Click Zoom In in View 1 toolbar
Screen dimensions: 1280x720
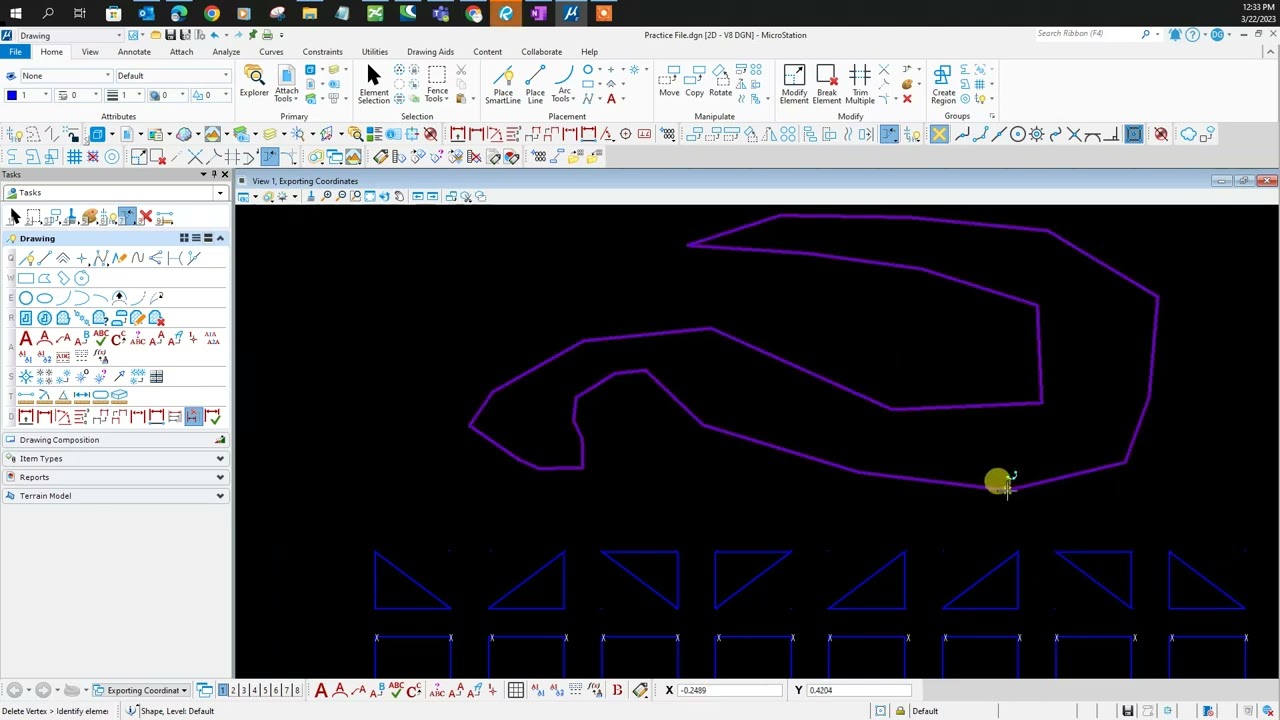[327, 196]
